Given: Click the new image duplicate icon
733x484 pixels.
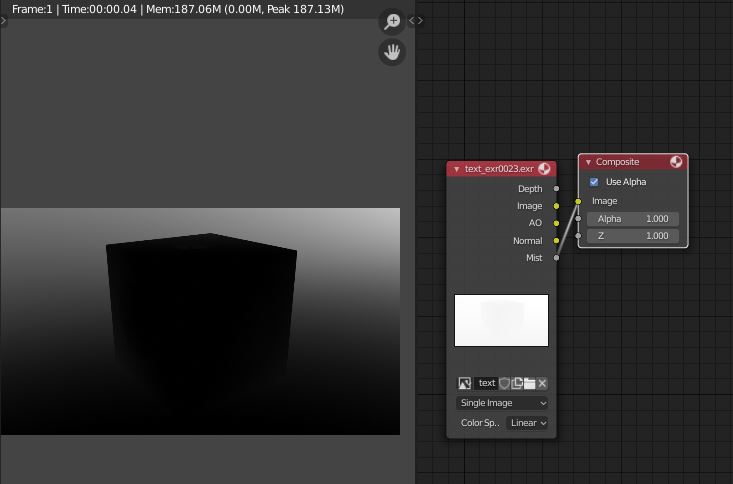Looking at the screenshot, I should point(517,383).
